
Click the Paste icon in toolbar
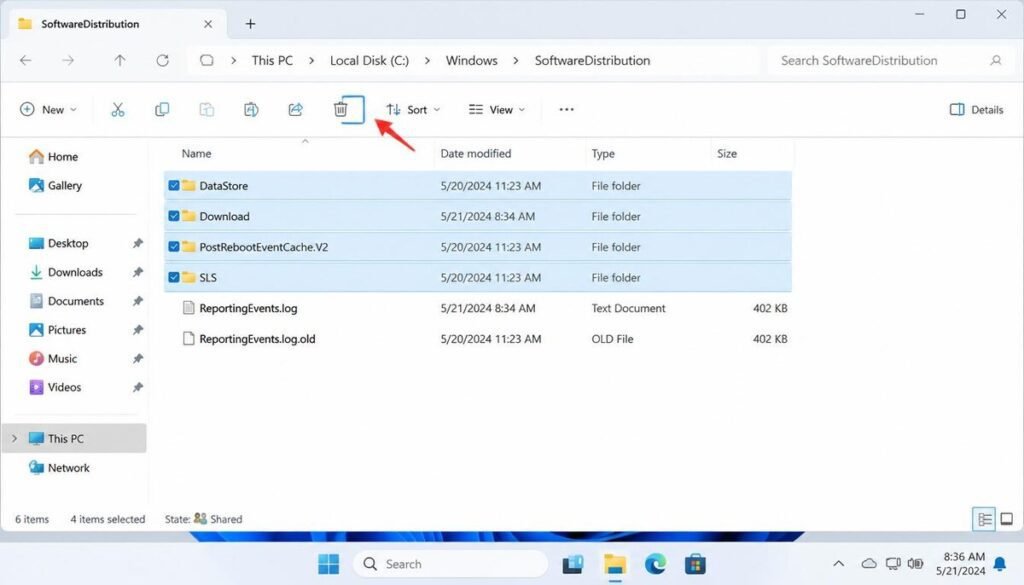tap(206, 110)
